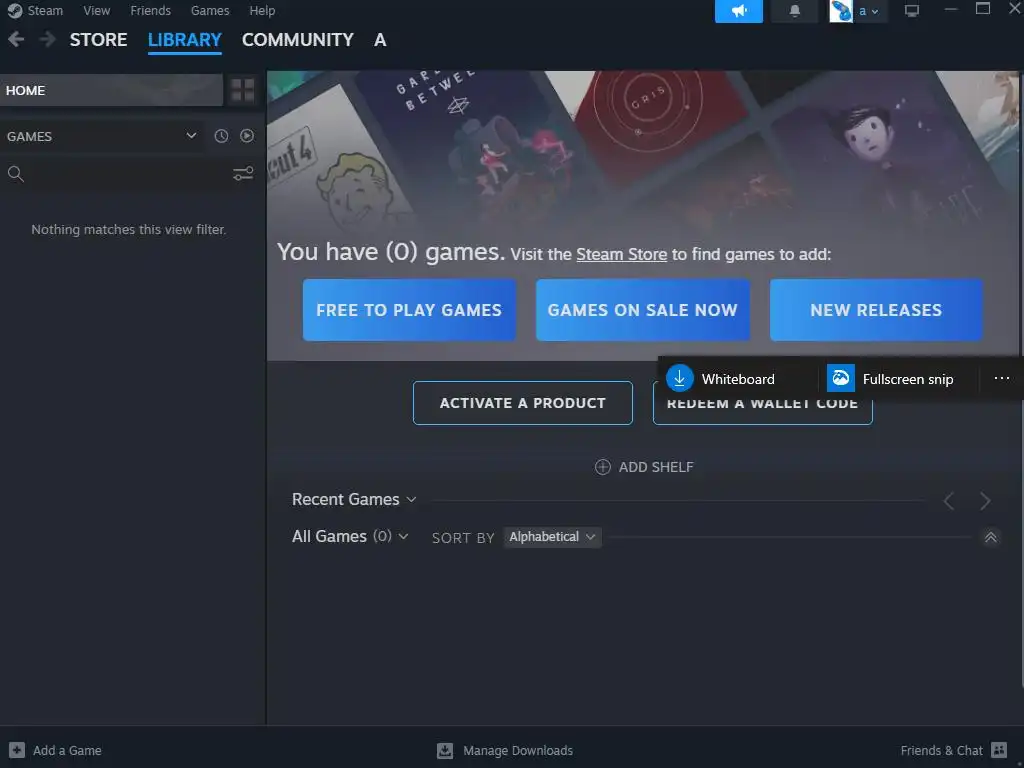Open the View menu
The image size is (1024, 768).
pyautogui.click(x=97, y=10)
